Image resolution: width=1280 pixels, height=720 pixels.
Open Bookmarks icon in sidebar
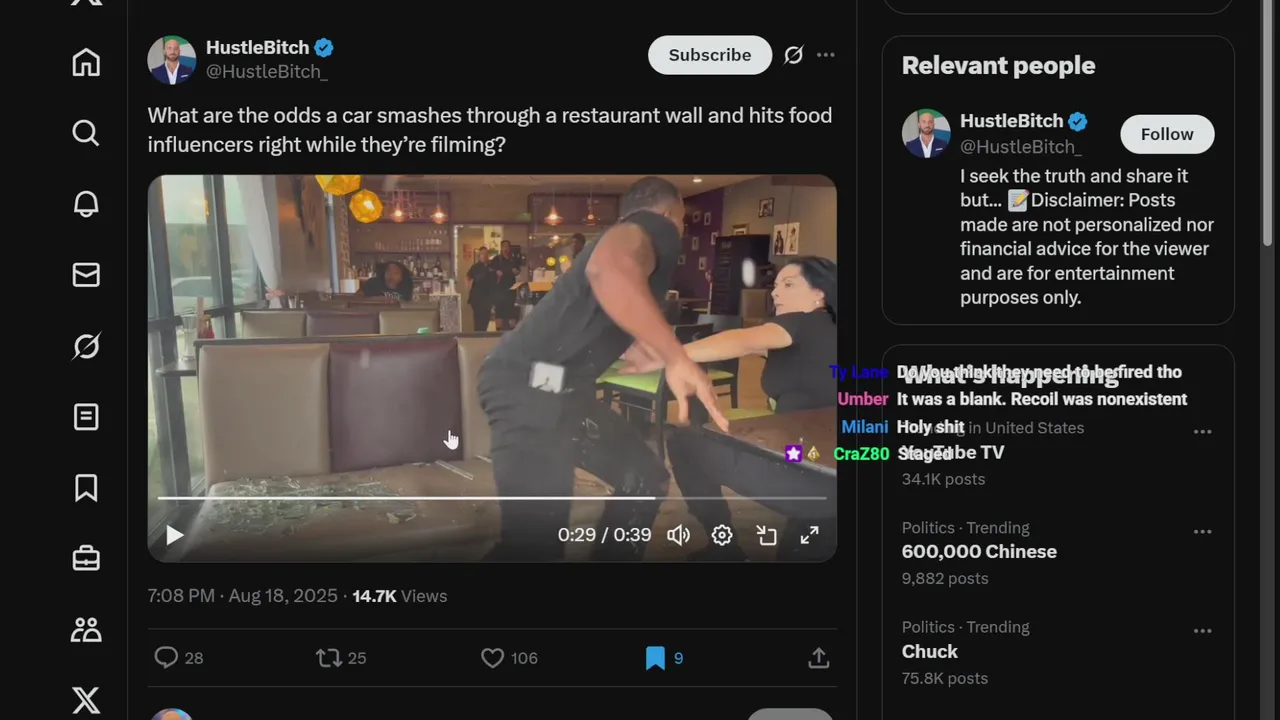click(86, 488)
